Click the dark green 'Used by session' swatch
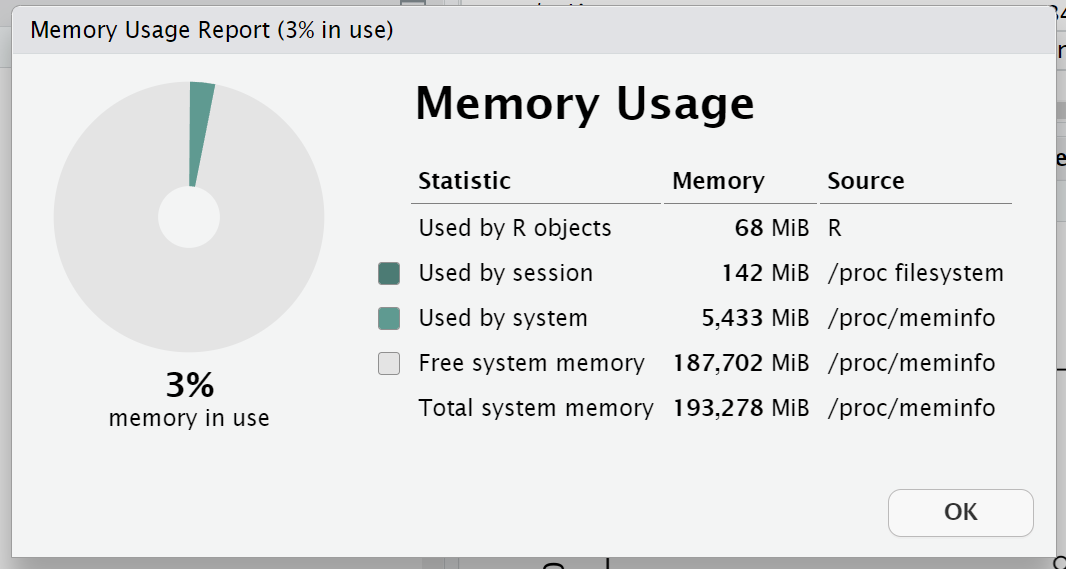Viewport: 1066px width, 569px height. click(x=389, y=273)
